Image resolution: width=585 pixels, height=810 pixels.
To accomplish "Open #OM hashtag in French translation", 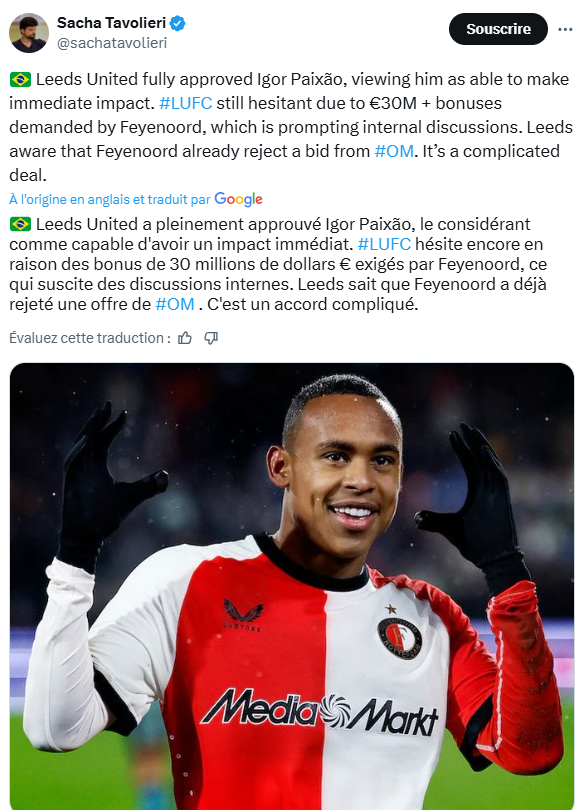I will coord(175,304).
